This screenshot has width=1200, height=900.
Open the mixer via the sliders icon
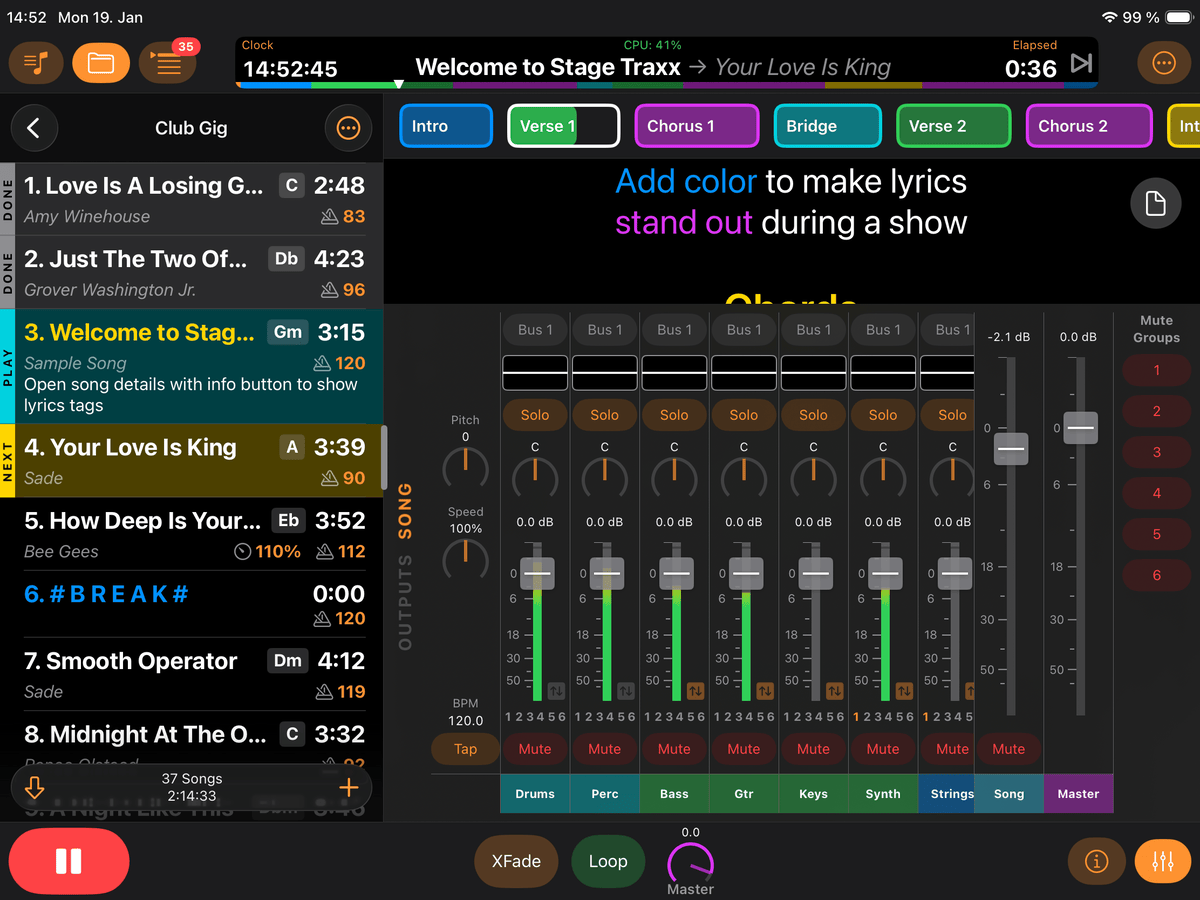pos(1162,861)
